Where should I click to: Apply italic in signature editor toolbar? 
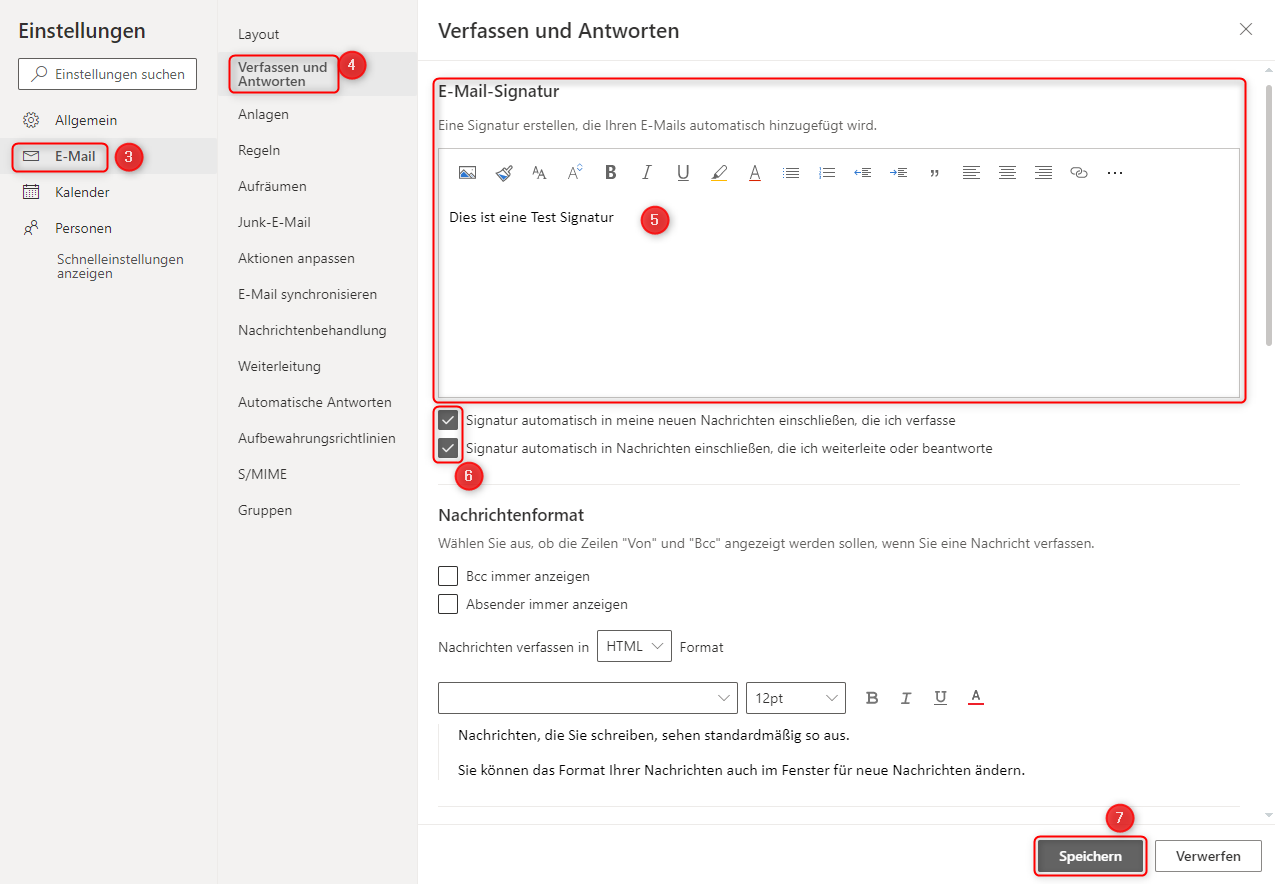tap(647, 173)
